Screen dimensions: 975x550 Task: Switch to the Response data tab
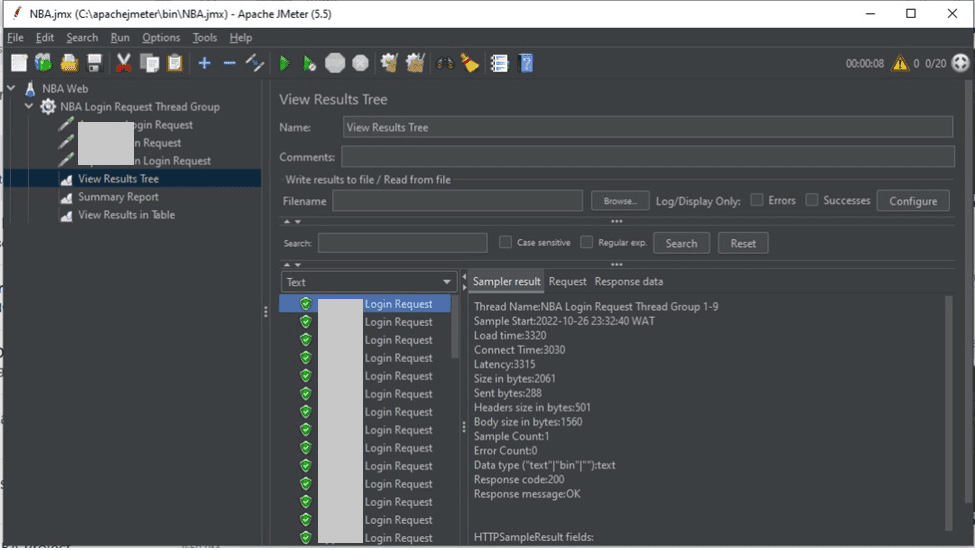(x=628, y=282)
